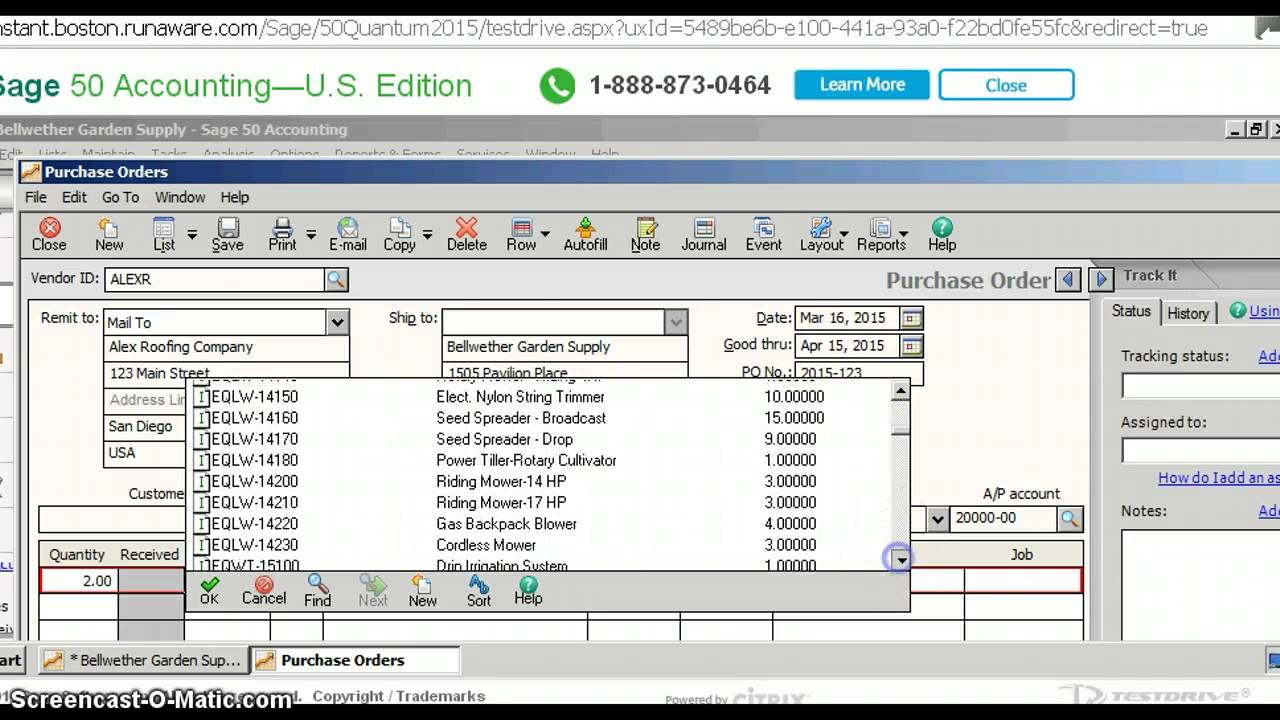Open the Copy button dropdown arrow
Screen dimensions: 1280x720
pos(427,235)
